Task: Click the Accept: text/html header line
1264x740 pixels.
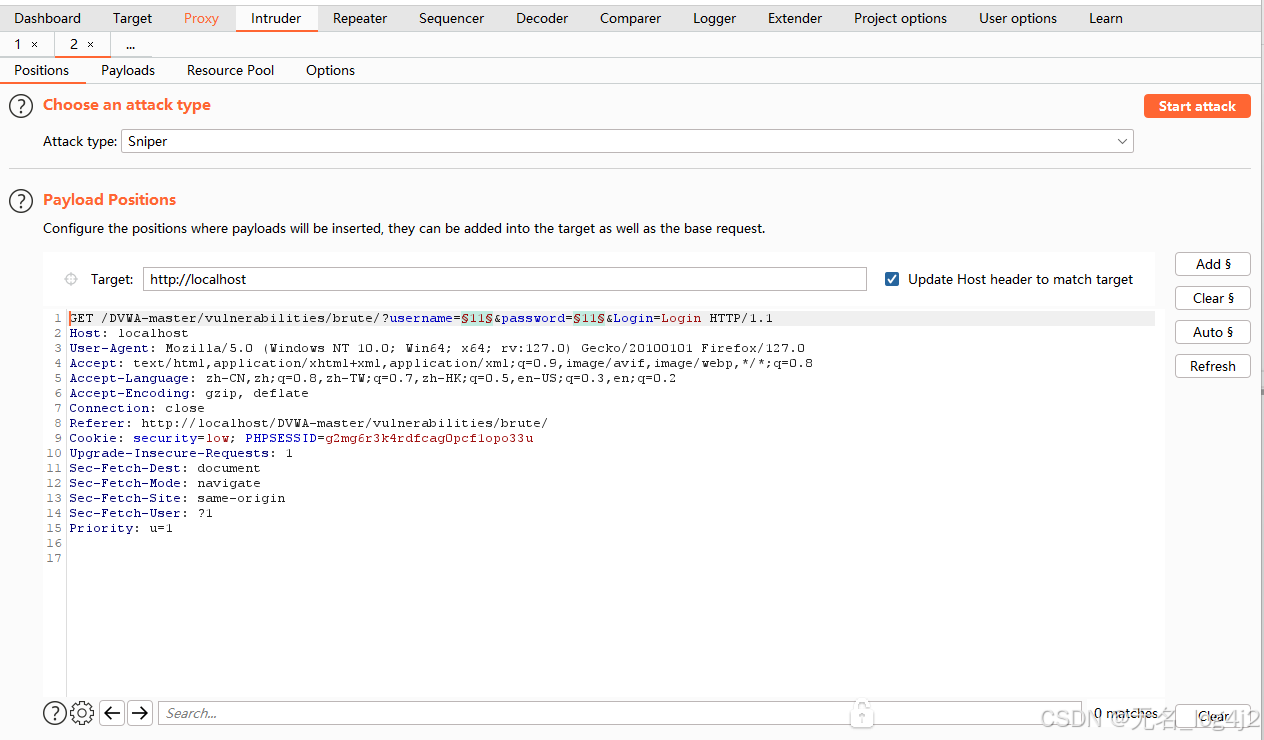Action: pyautogui.click(x=441, y=363)
